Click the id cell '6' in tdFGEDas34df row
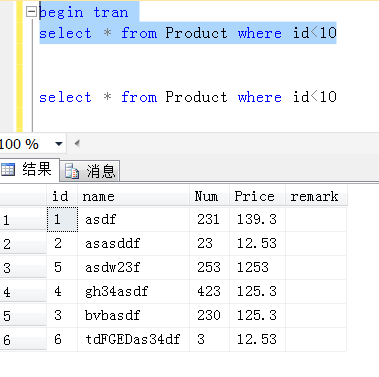The width and height of the screenshot is (379, 377). tap(62, 339)
